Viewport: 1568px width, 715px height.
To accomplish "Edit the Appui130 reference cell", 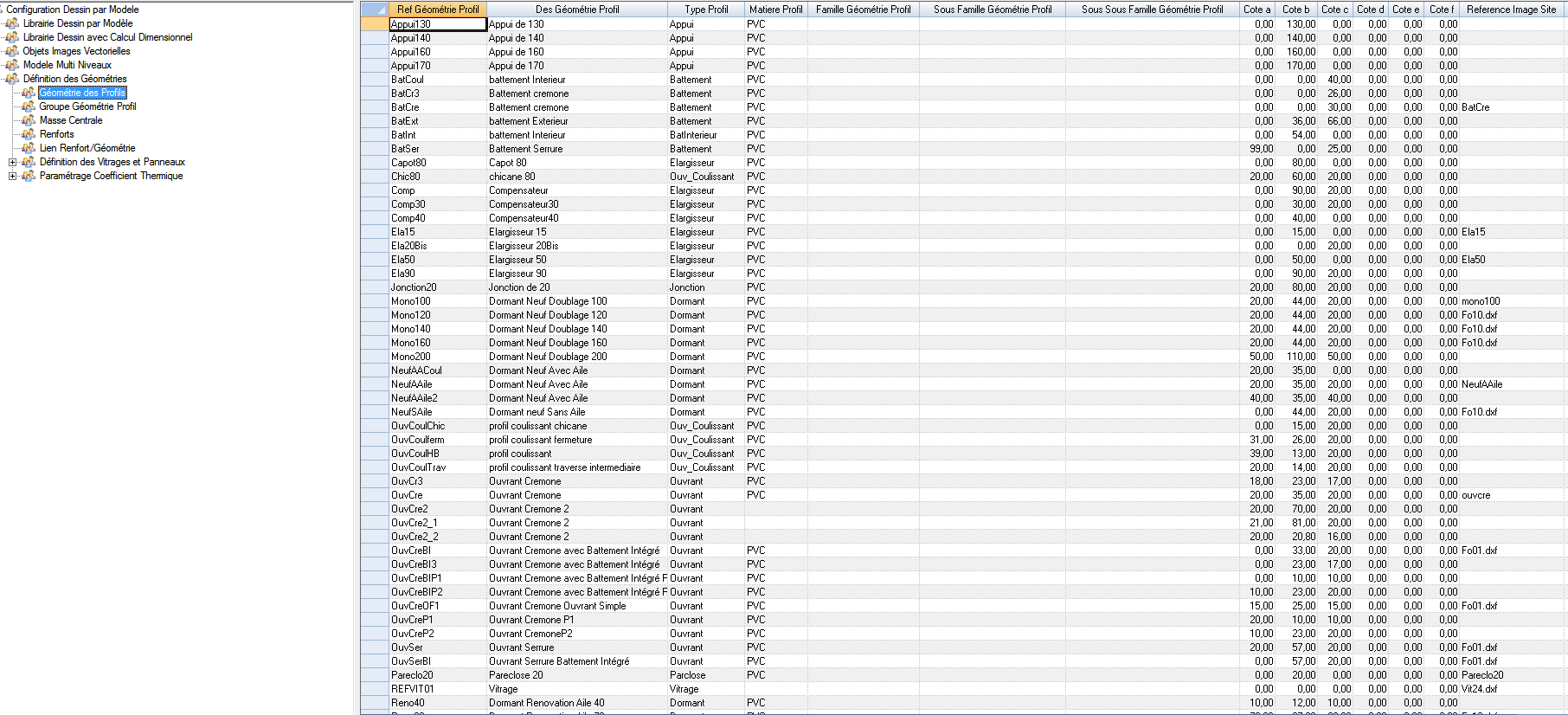I will [437, 24].
